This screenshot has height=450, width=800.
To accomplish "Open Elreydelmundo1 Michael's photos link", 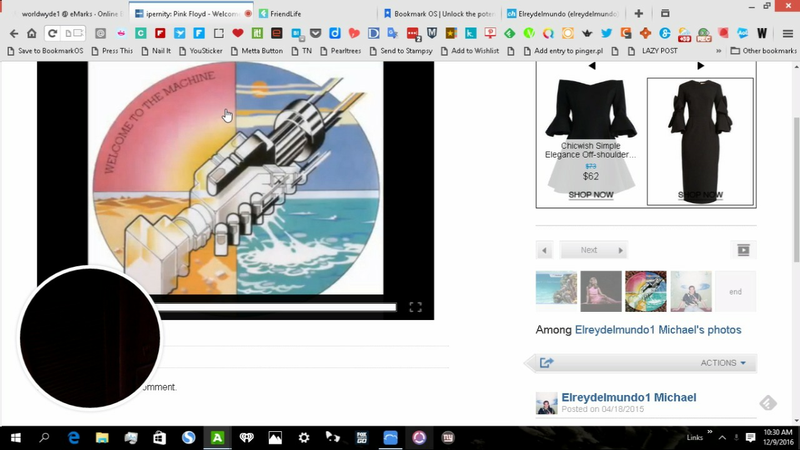I will point(657,330).
